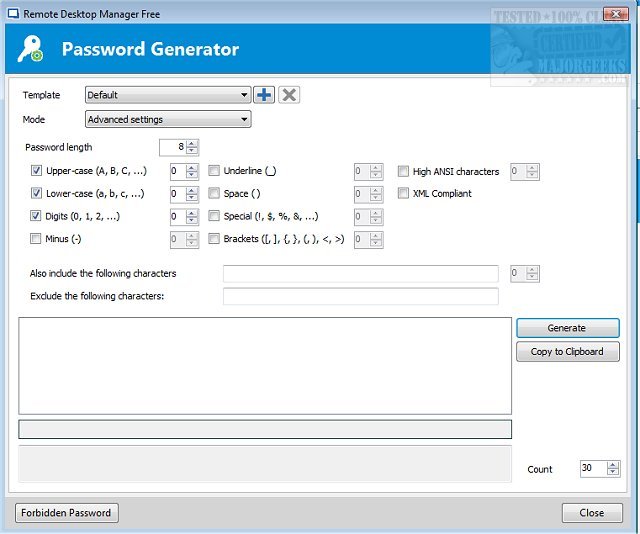This screenshot has height=534, width=640.
Task: Open the Forbidden Password dialog
Action: tap(67, 513)
